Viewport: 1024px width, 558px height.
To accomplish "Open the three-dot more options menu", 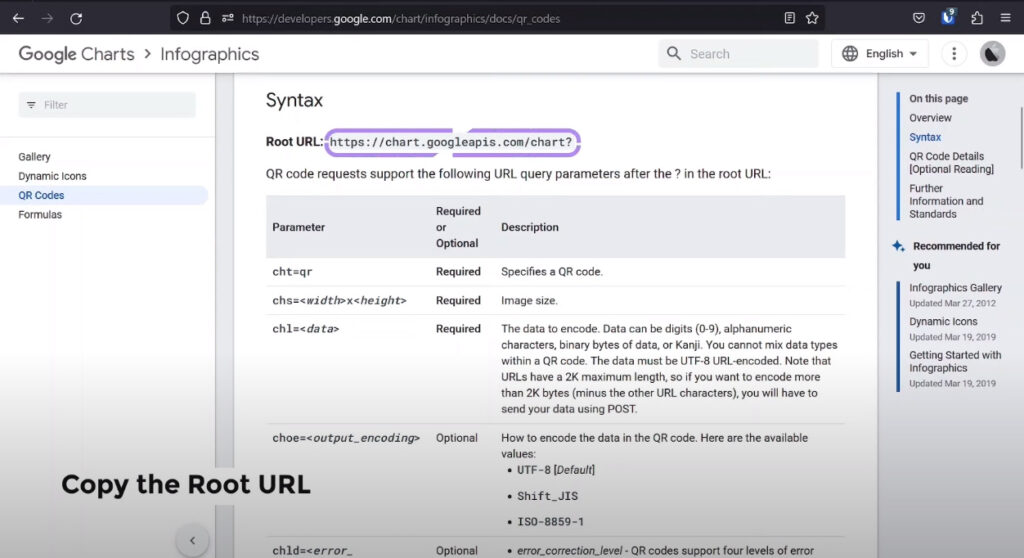I will click(x=954, y=54).
